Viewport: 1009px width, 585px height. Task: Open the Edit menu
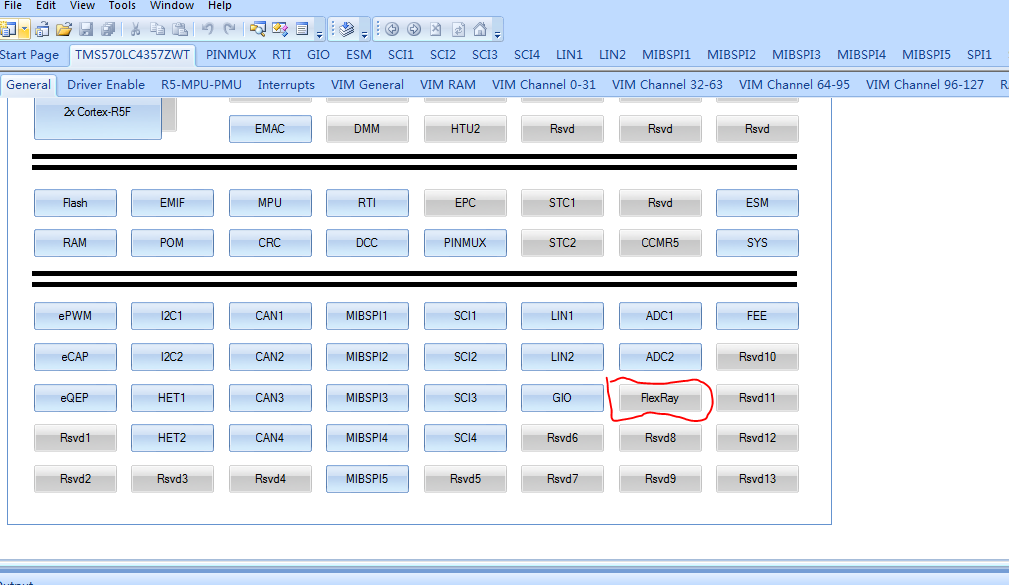[46, 5]
